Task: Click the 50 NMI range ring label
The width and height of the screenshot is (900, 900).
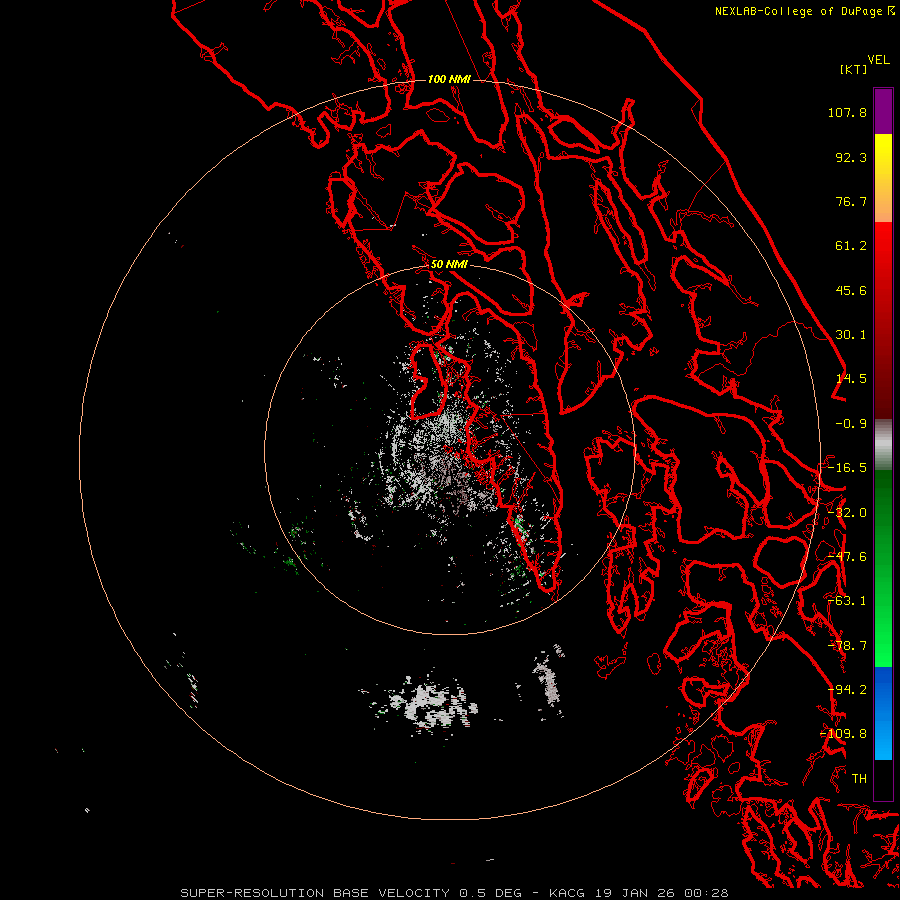Action: [x=449, y=265]
